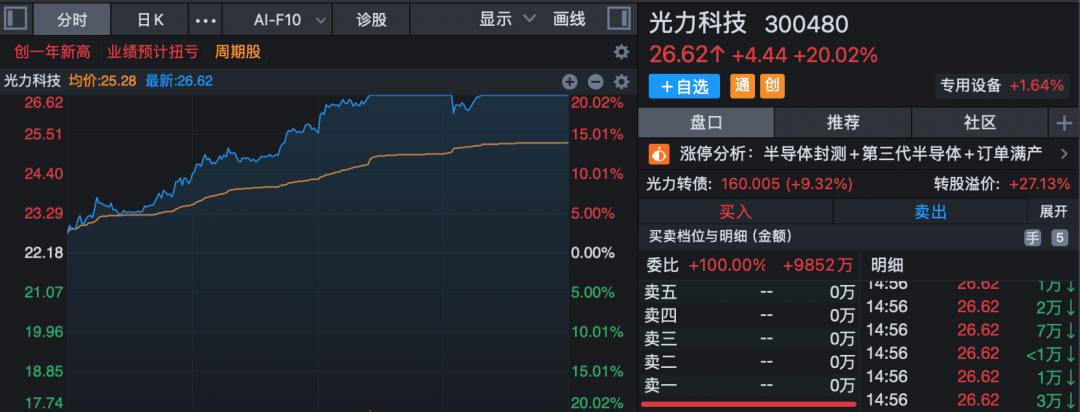Zoom in chart with plus icon
Screen dimensions: 1080x412
point(569,82)
